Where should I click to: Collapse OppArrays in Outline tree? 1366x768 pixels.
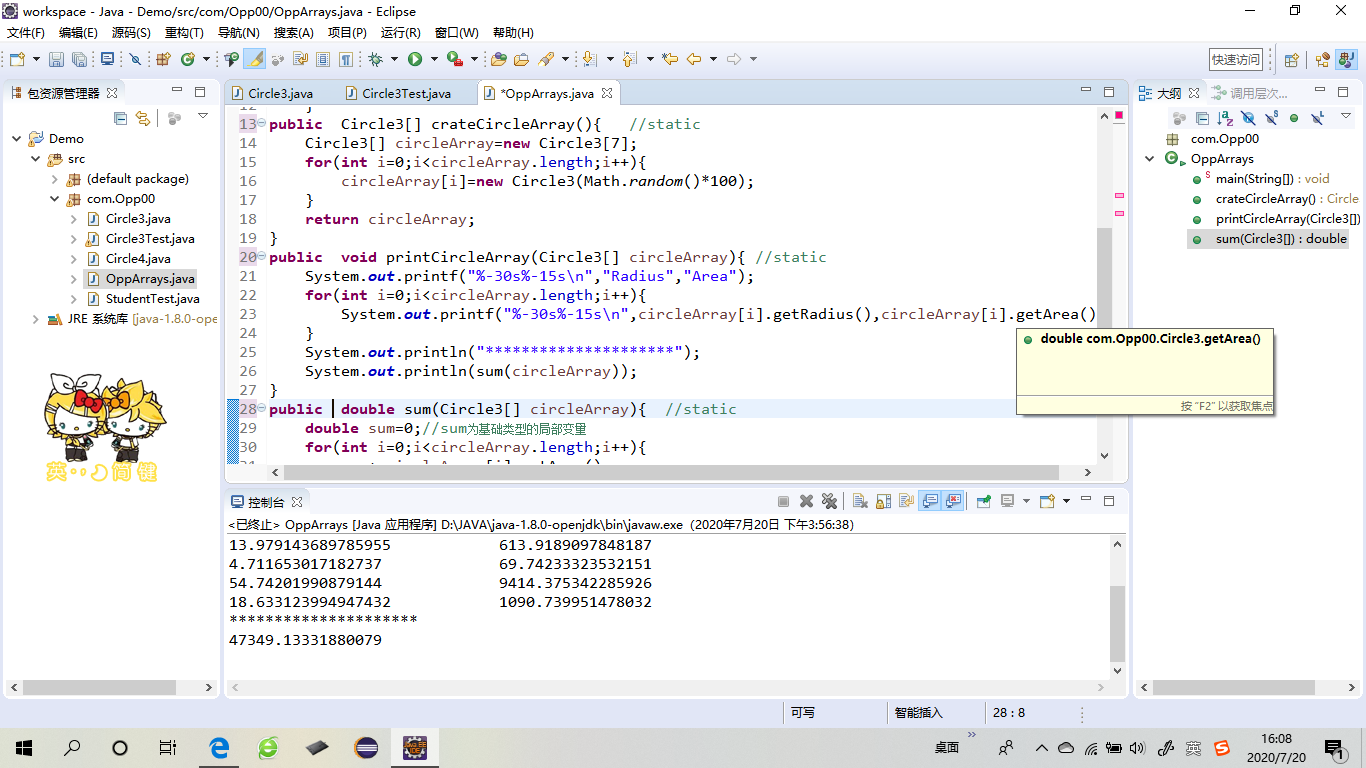1151,159
